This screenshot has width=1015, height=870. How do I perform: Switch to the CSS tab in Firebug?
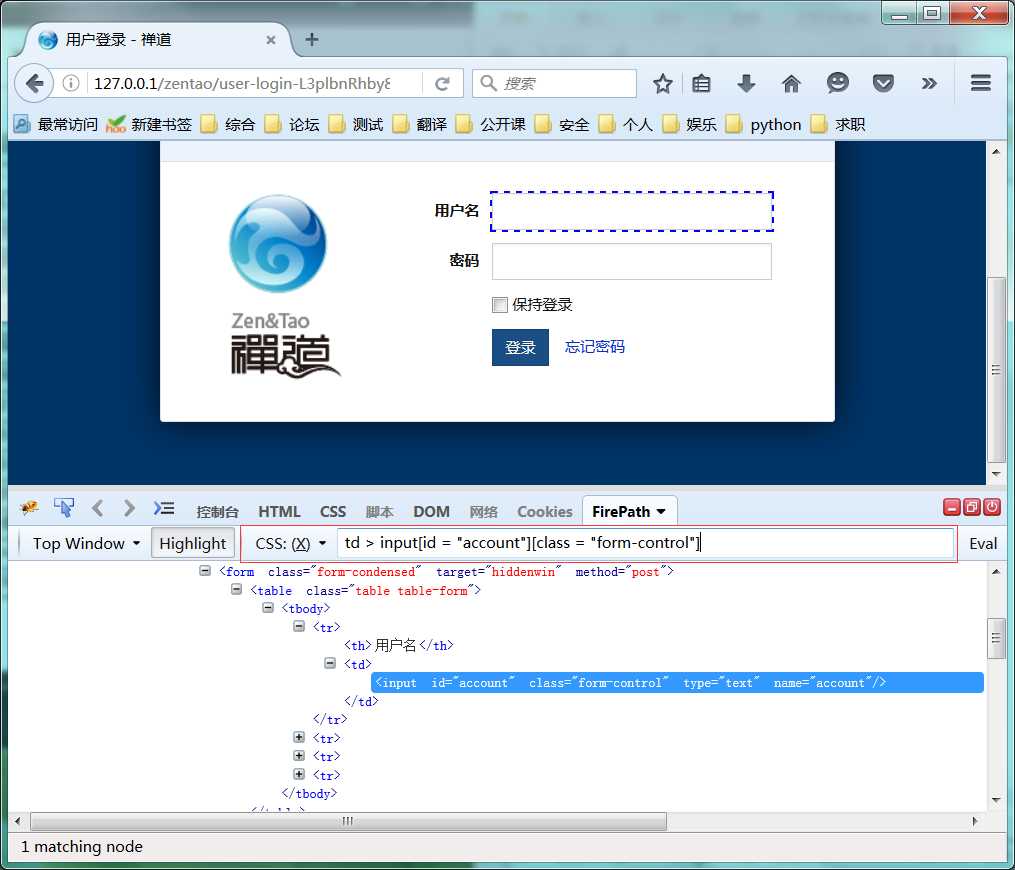(x=333, y=512)
